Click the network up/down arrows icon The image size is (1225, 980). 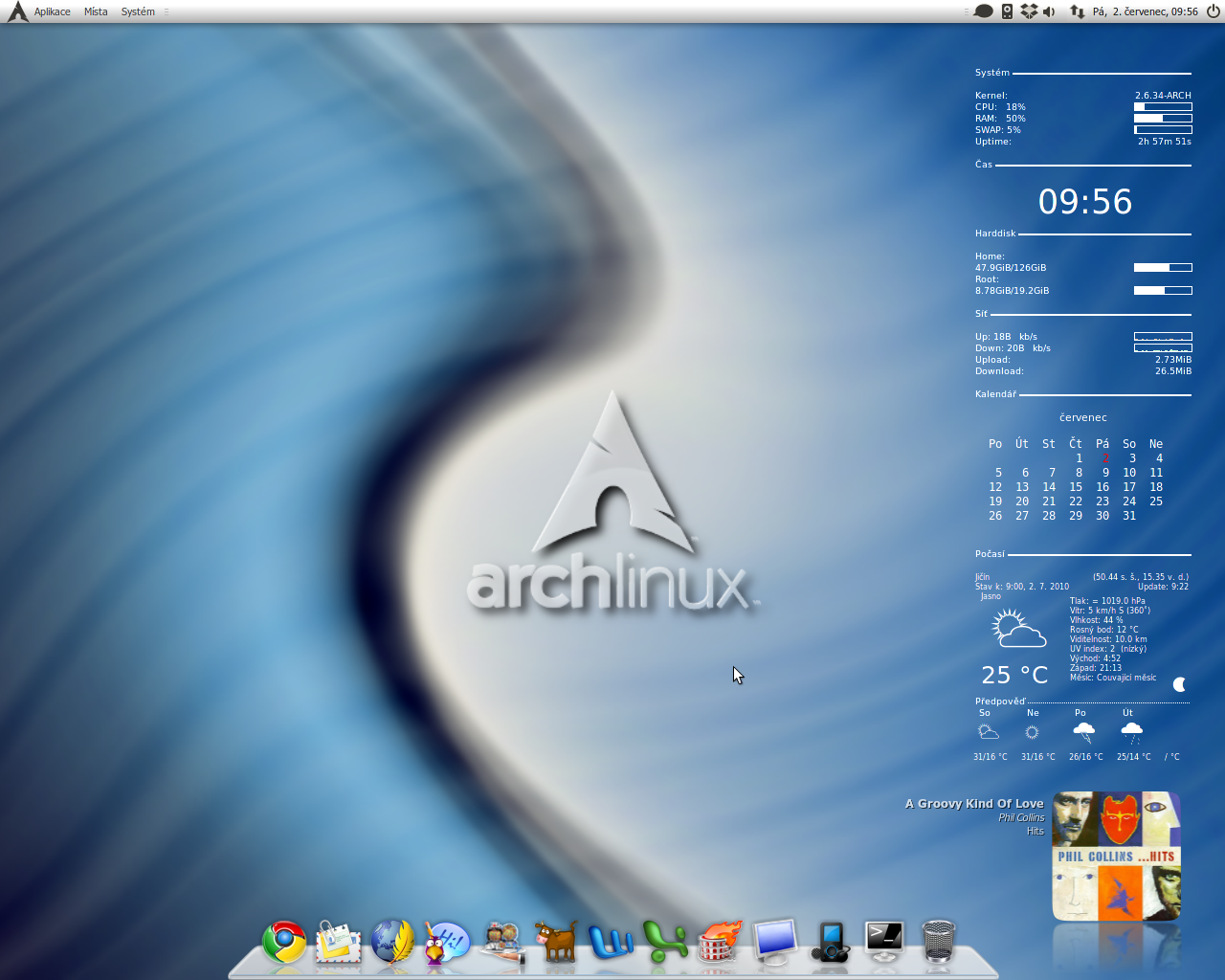(x=1077, y=11)
